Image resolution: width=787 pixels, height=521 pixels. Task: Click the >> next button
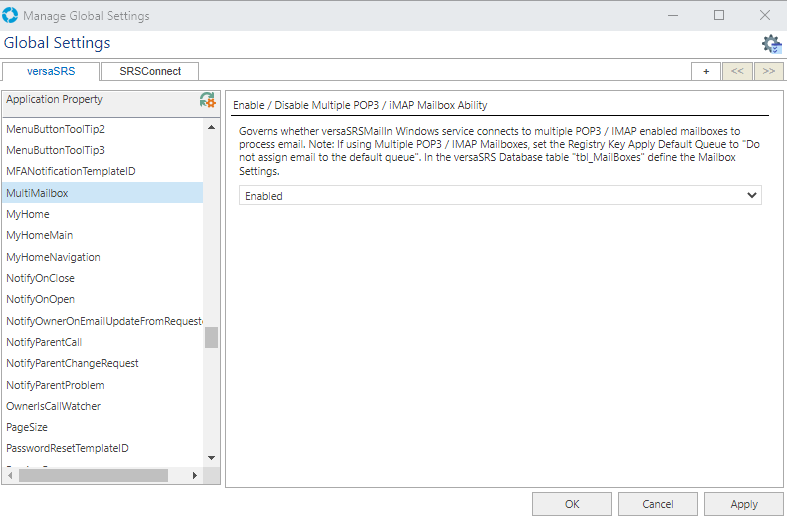pos(768,71)
